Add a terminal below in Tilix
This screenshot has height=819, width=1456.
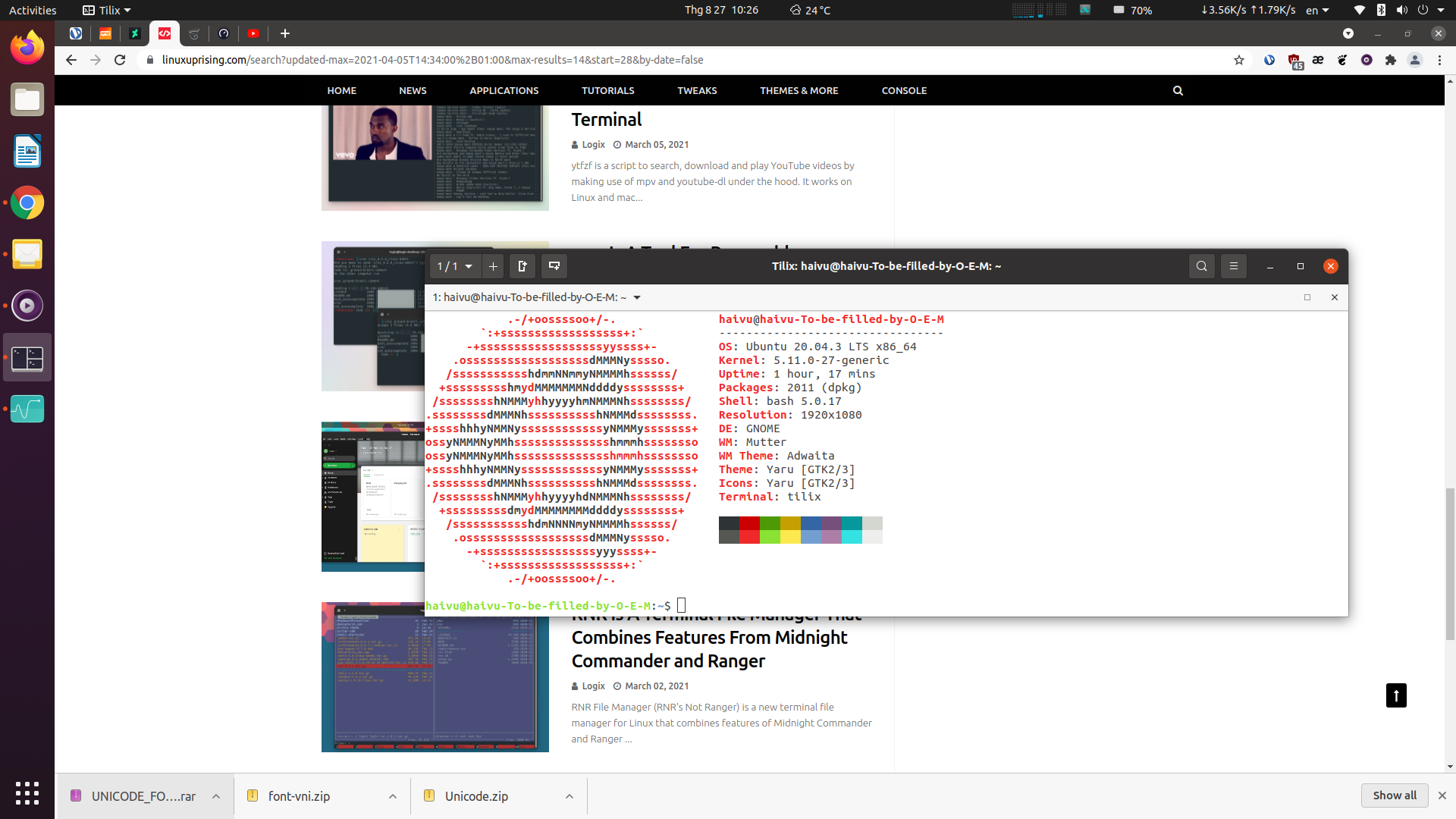coord(554,266)
